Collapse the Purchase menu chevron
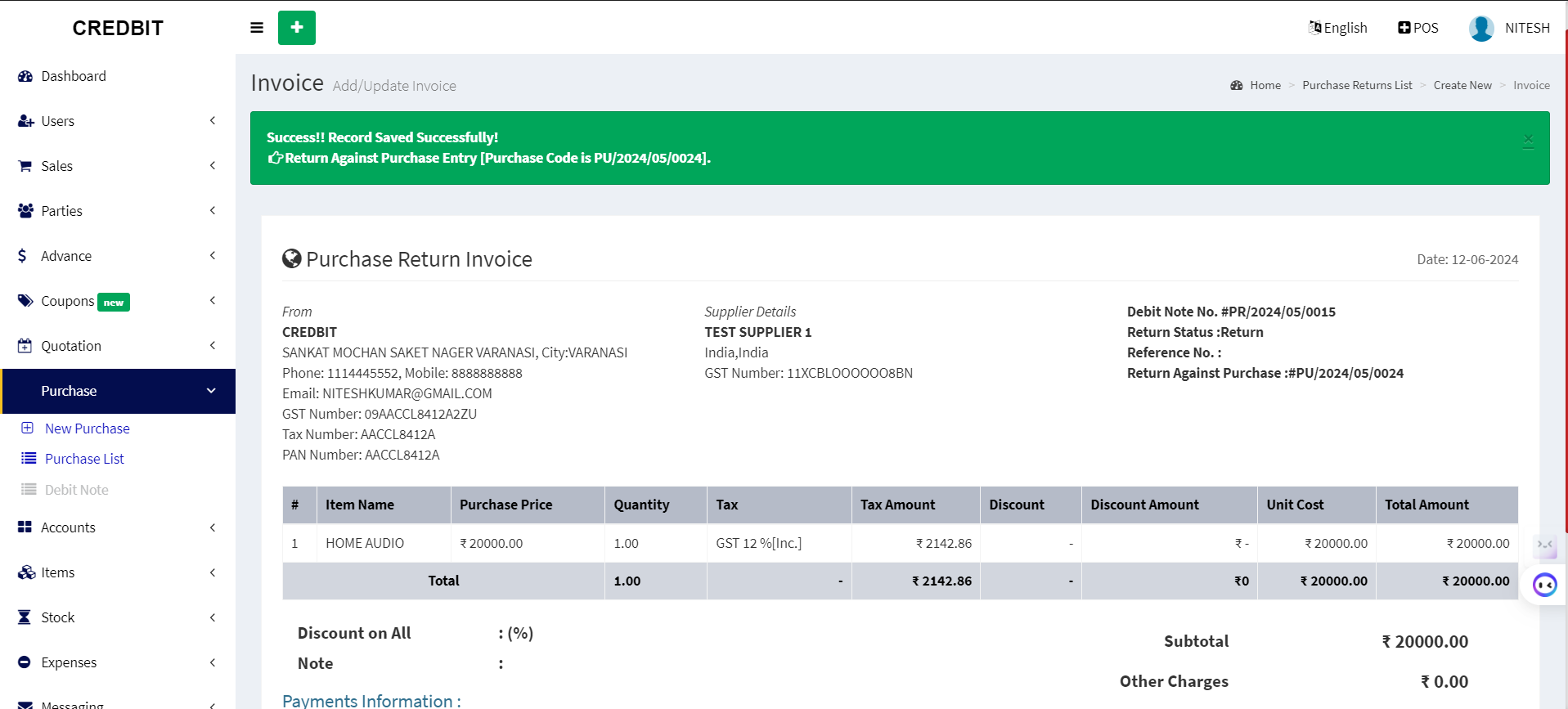This screenshot has width=1568, height=709. pos(211,391)
